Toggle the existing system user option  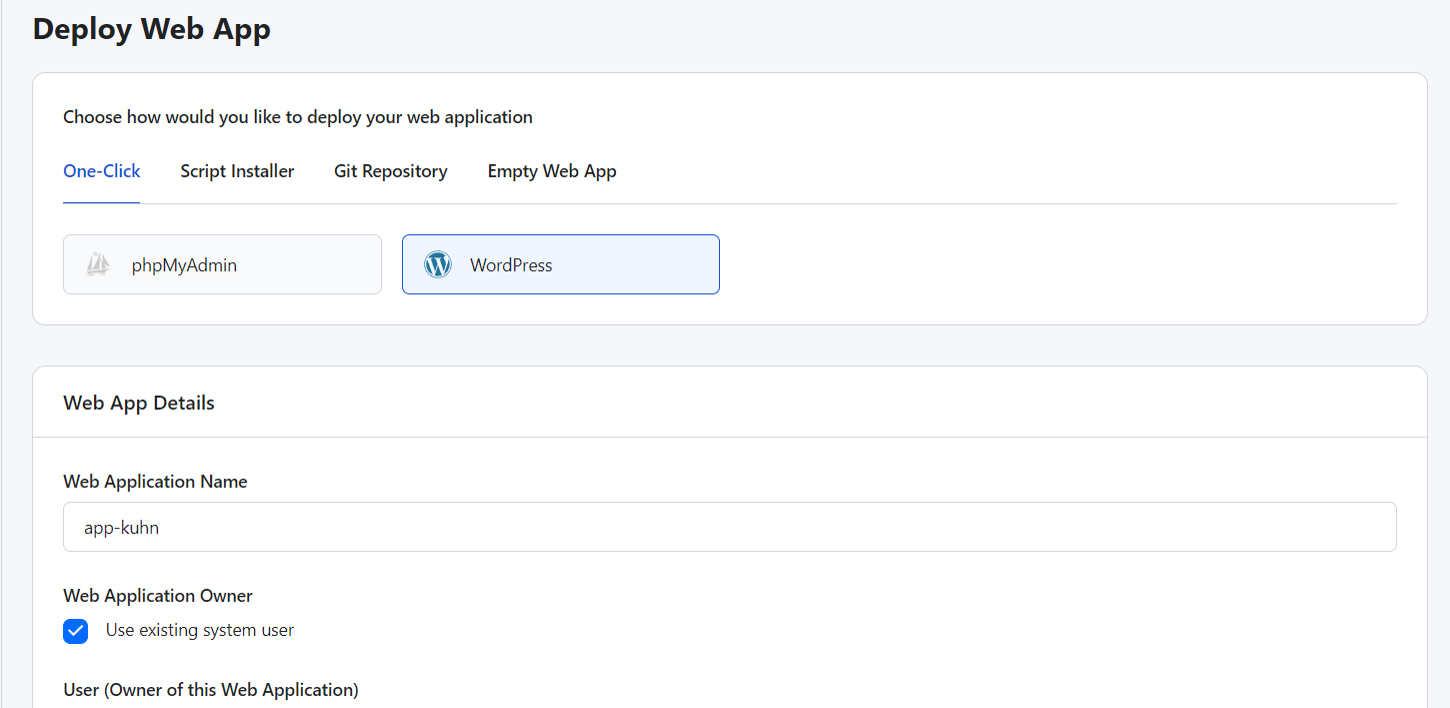tap(75, 631)
